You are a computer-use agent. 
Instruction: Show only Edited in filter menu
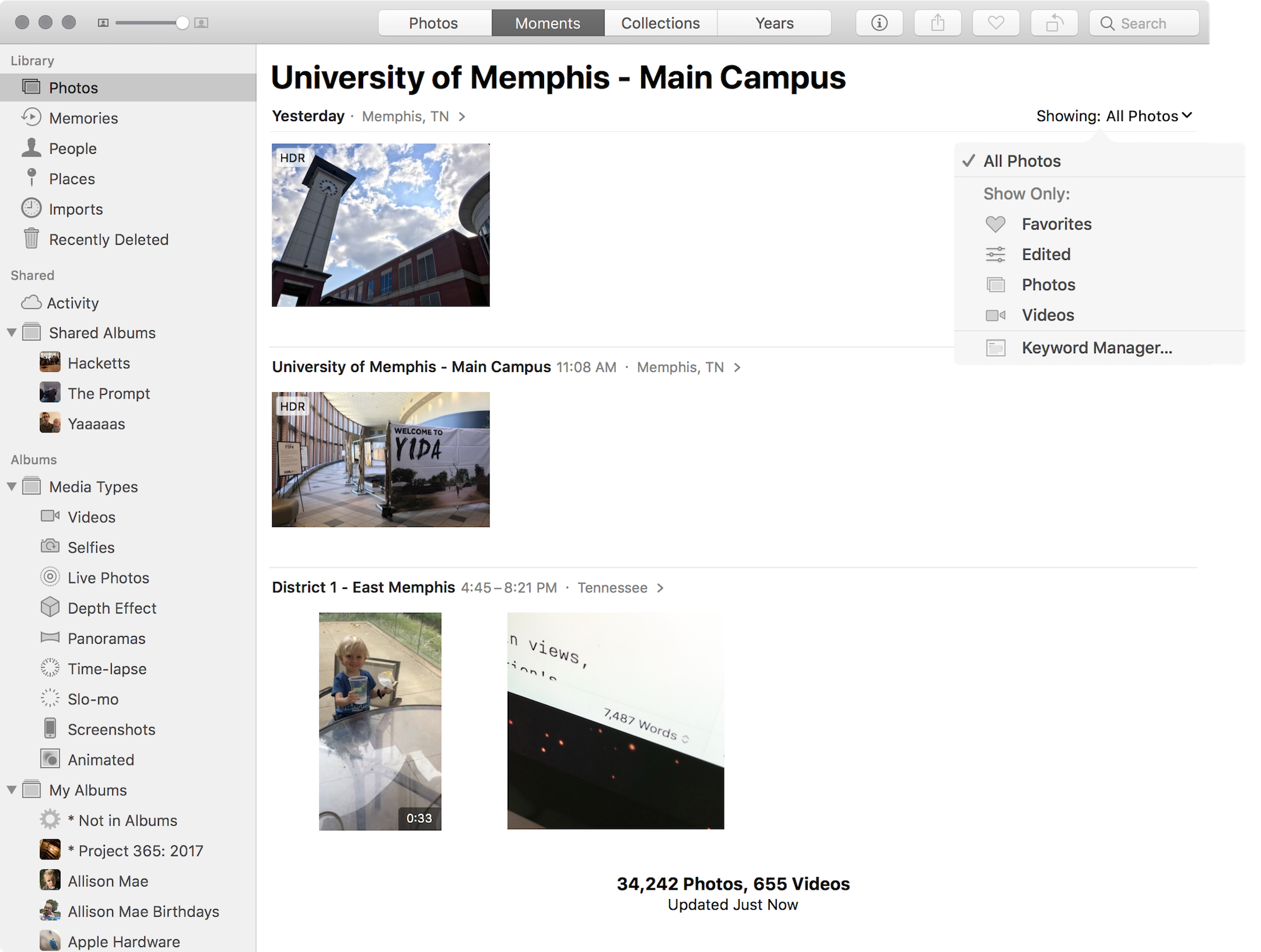click(x=1100, y=254)
